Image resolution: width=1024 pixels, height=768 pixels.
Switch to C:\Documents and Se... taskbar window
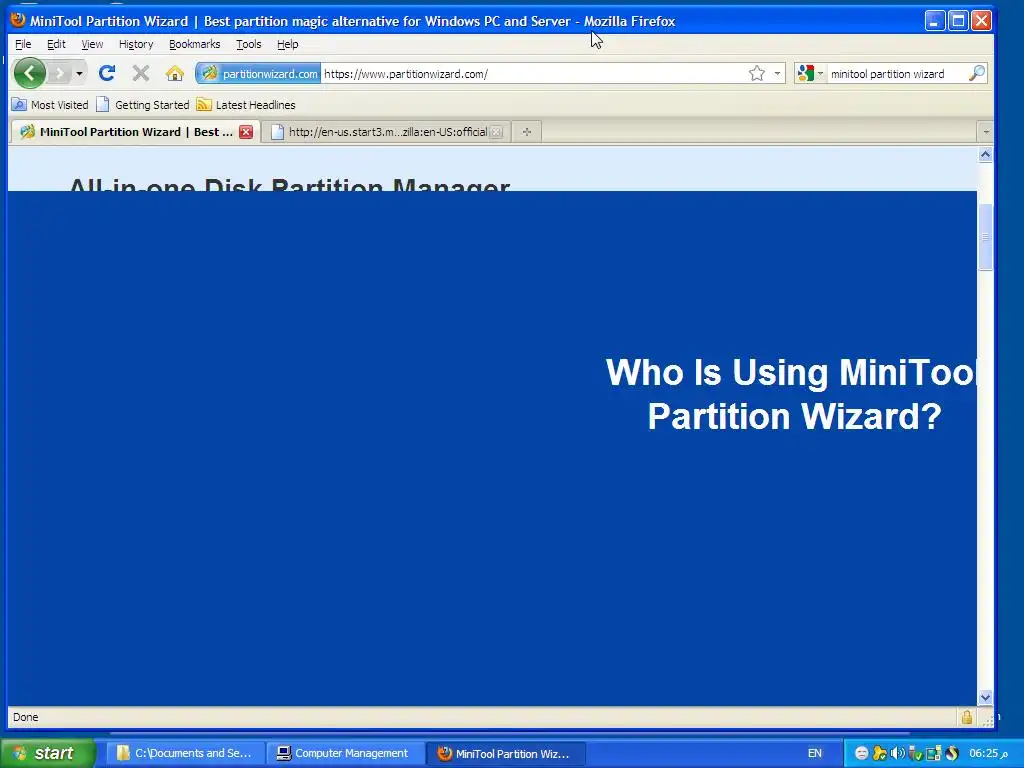point(184,753)
